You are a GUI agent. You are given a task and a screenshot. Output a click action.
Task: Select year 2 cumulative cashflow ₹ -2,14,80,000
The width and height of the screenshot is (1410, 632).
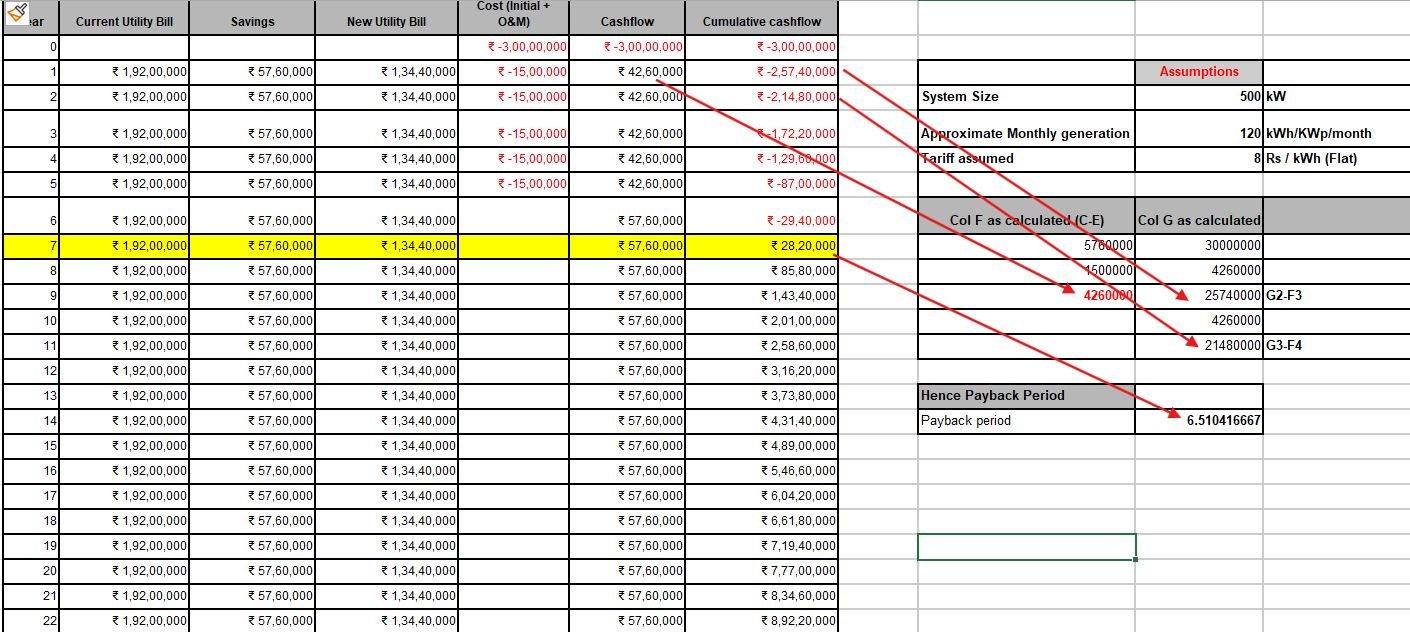pos(761,97)
